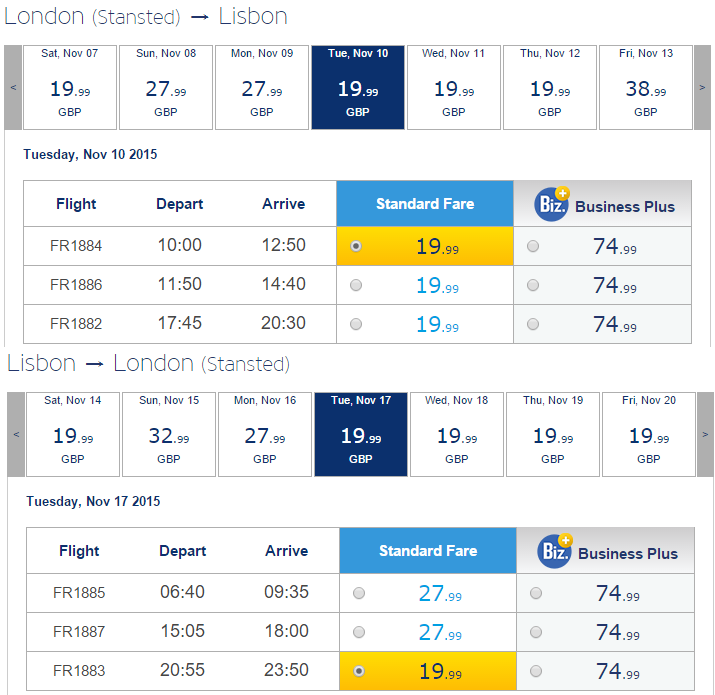Switch return date to Wed, Nov 18
Viewport: 715px width, 695px height.
456,434
